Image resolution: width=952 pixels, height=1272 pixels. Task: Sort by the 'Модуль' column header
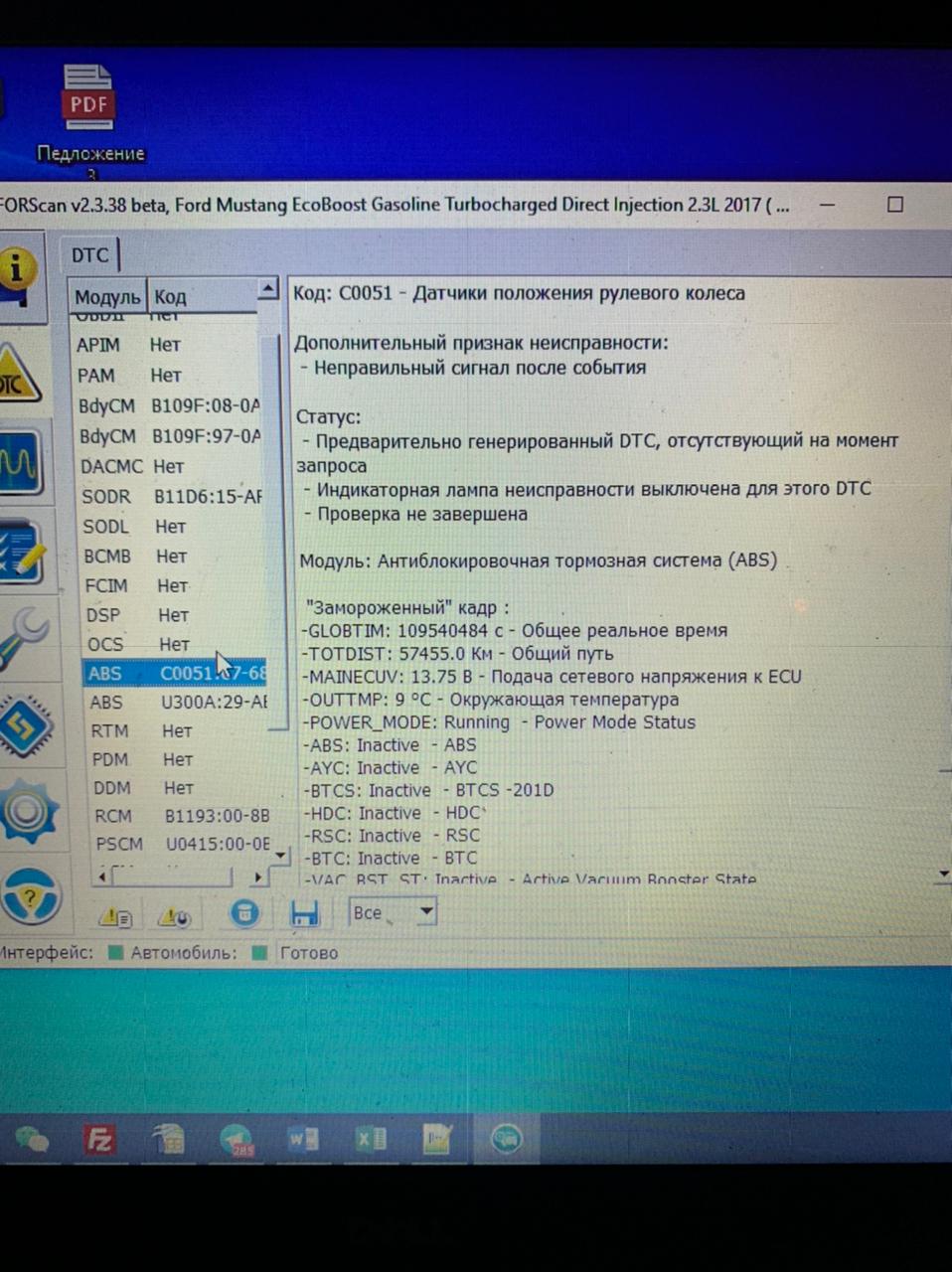pyautogui.click(x=107, y=296)
